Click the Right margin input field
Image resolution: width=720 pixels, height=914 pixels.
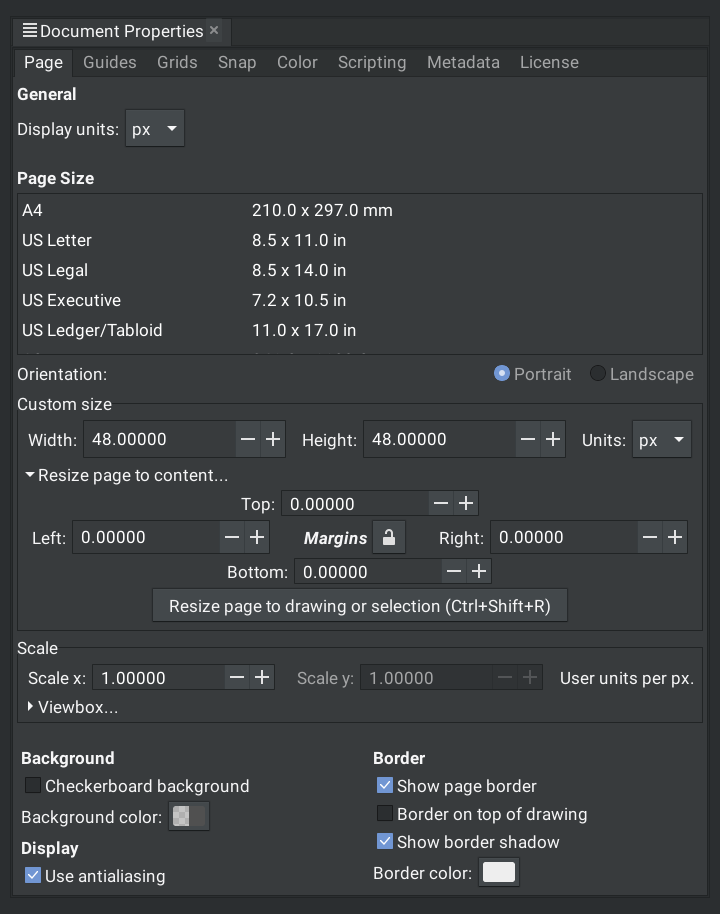pyautogui.click(x=563, y=538)
